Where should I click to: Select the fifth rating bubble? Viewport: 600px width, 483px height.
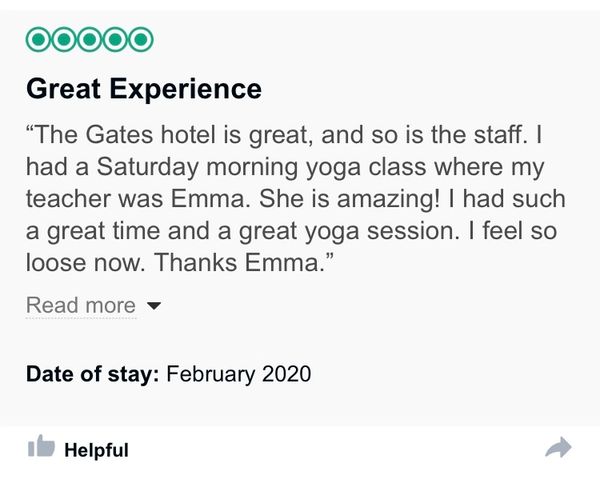pyautogui.click(x=142, y=39)
